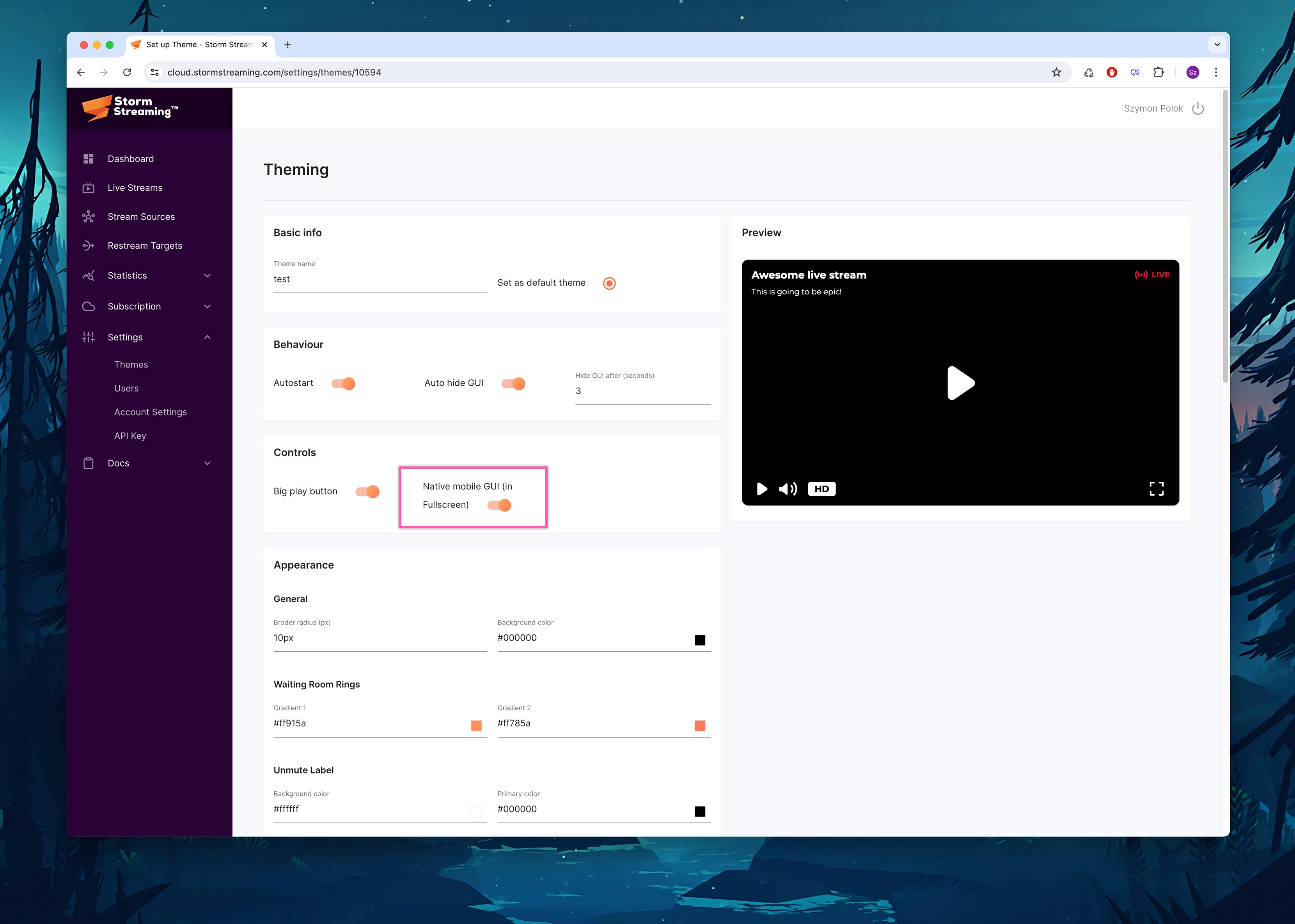Select the Live Streams sidebar icon
This screenshot has height=924, width=1295.
(89, 188)
